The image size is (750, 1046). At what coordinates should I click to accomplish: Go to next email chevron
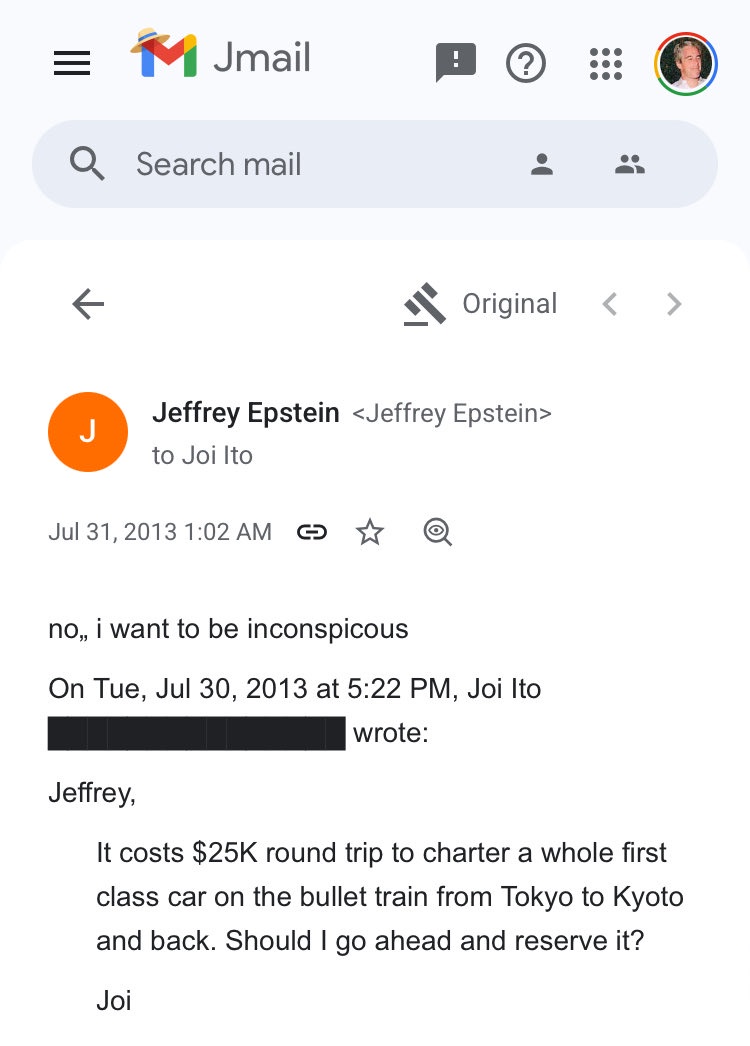[674, 304]
